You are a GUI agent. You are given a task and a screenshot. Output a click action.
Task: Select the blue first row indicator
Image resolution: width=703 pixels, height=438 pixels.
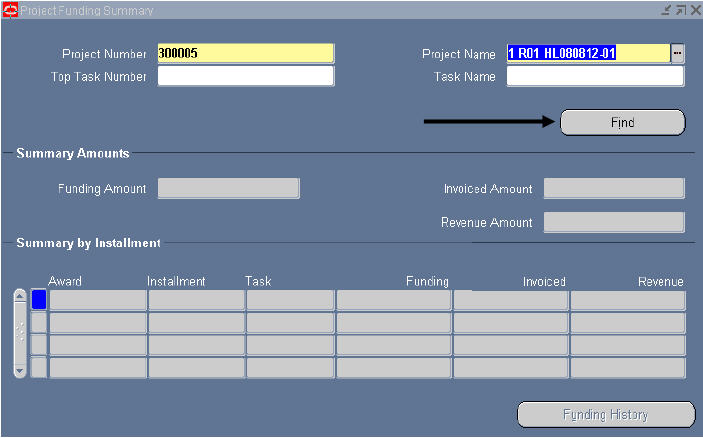39,300
